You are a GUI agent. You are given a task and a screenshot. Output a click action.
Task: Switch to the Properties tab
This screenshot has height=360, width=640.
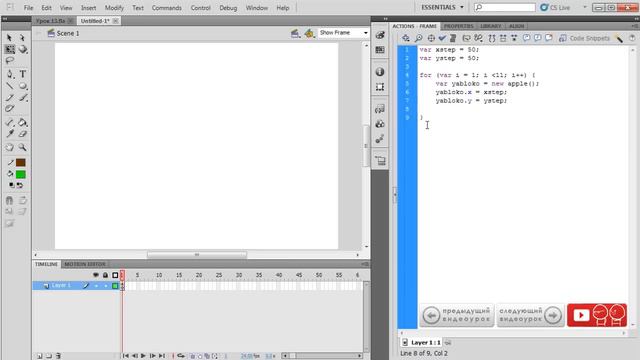click(x=459, y=26)
